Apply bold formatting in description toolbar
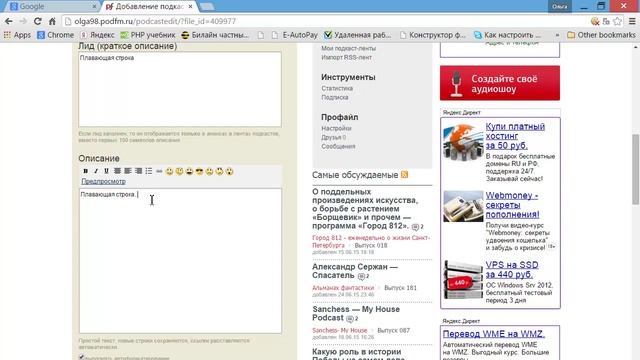This screenshot has height=360, width=640. [85, 171]
